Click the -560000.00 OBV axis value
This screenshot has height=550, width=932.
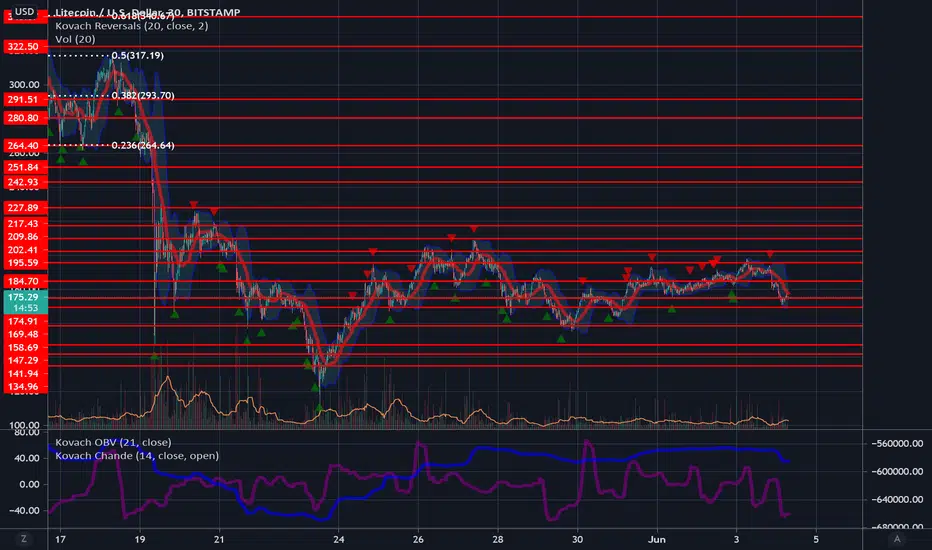pos(897,444)
